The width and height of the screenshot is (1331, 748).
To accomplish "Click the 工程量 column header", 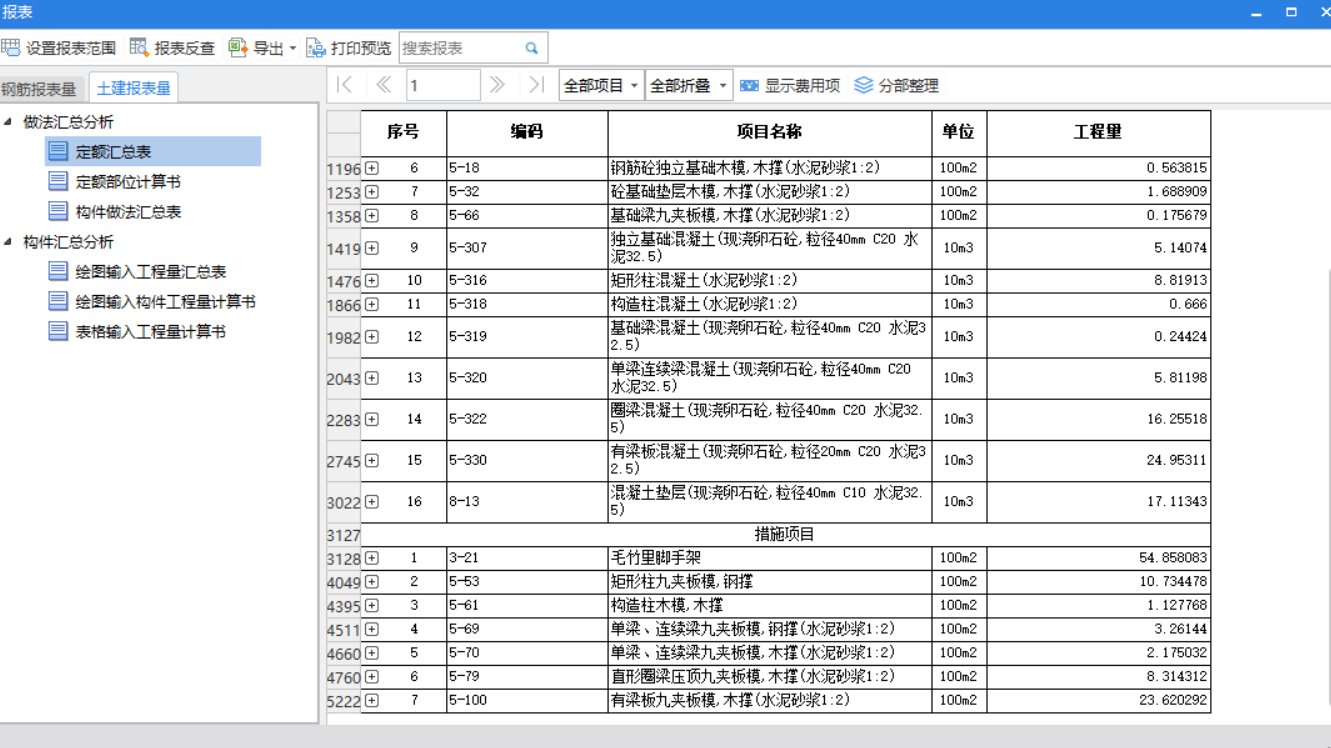I will coord(1098,133).
